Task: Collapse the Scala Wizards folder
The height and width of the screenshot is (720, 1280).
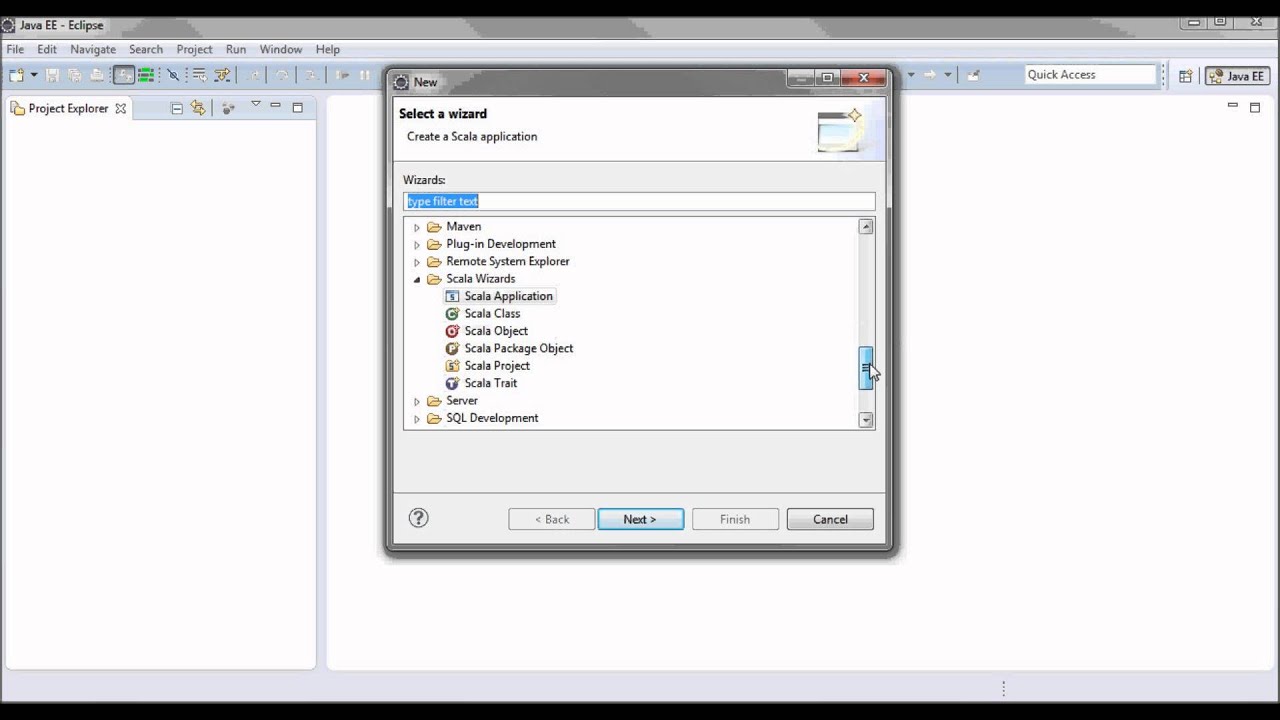Action: pyautogui.click(x=417, y=279)
